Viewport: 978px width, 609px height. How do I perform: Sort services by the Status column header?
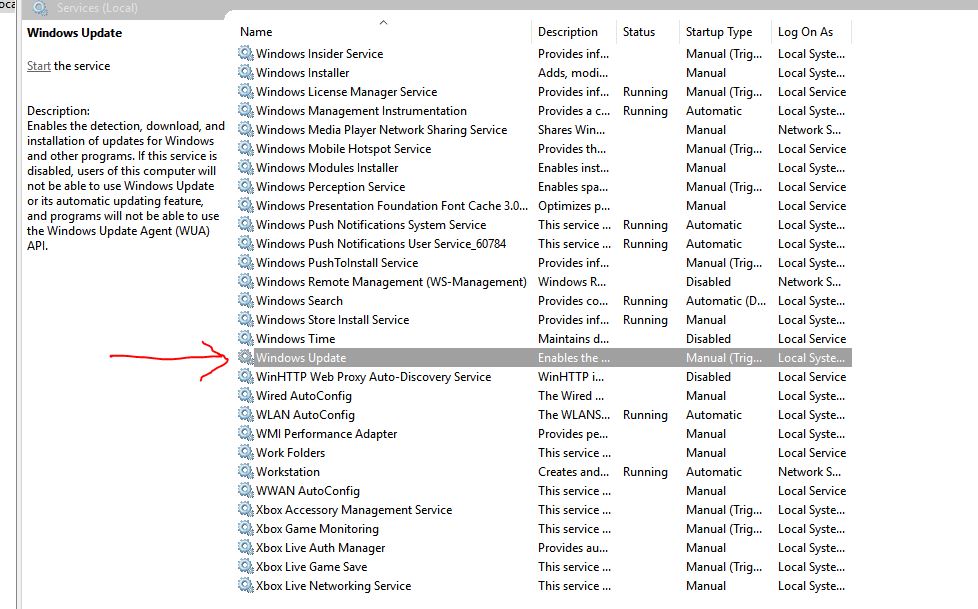(639, 32)
